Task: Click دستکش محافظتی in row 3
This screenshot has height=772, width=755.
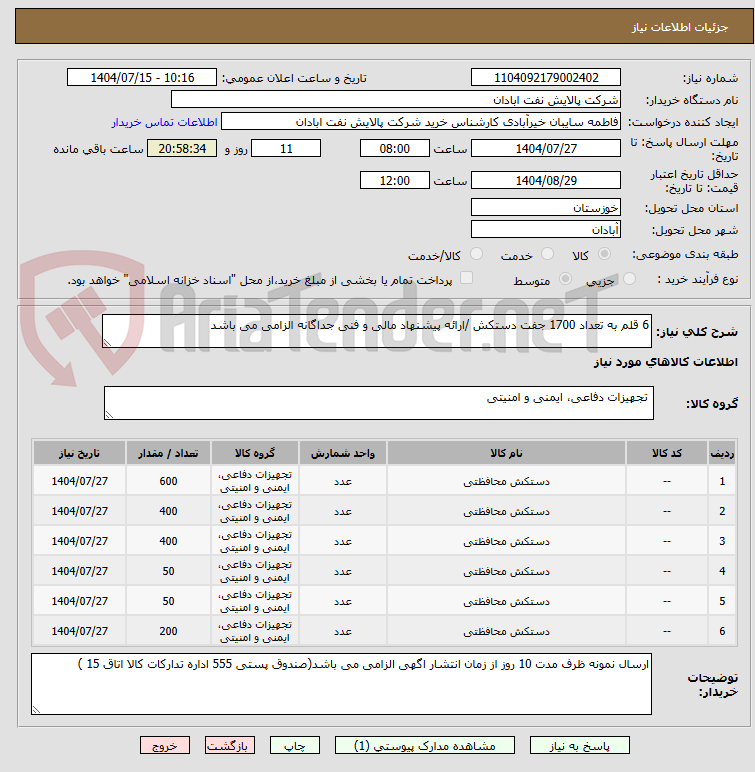Action: (506, 541)
